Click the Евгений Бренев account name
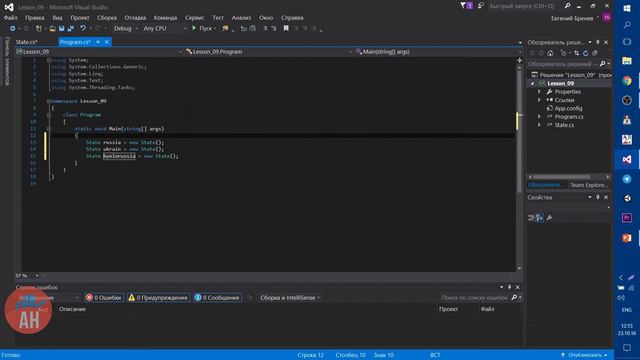This screenshot has width=640, height=360. coord(572,18)
